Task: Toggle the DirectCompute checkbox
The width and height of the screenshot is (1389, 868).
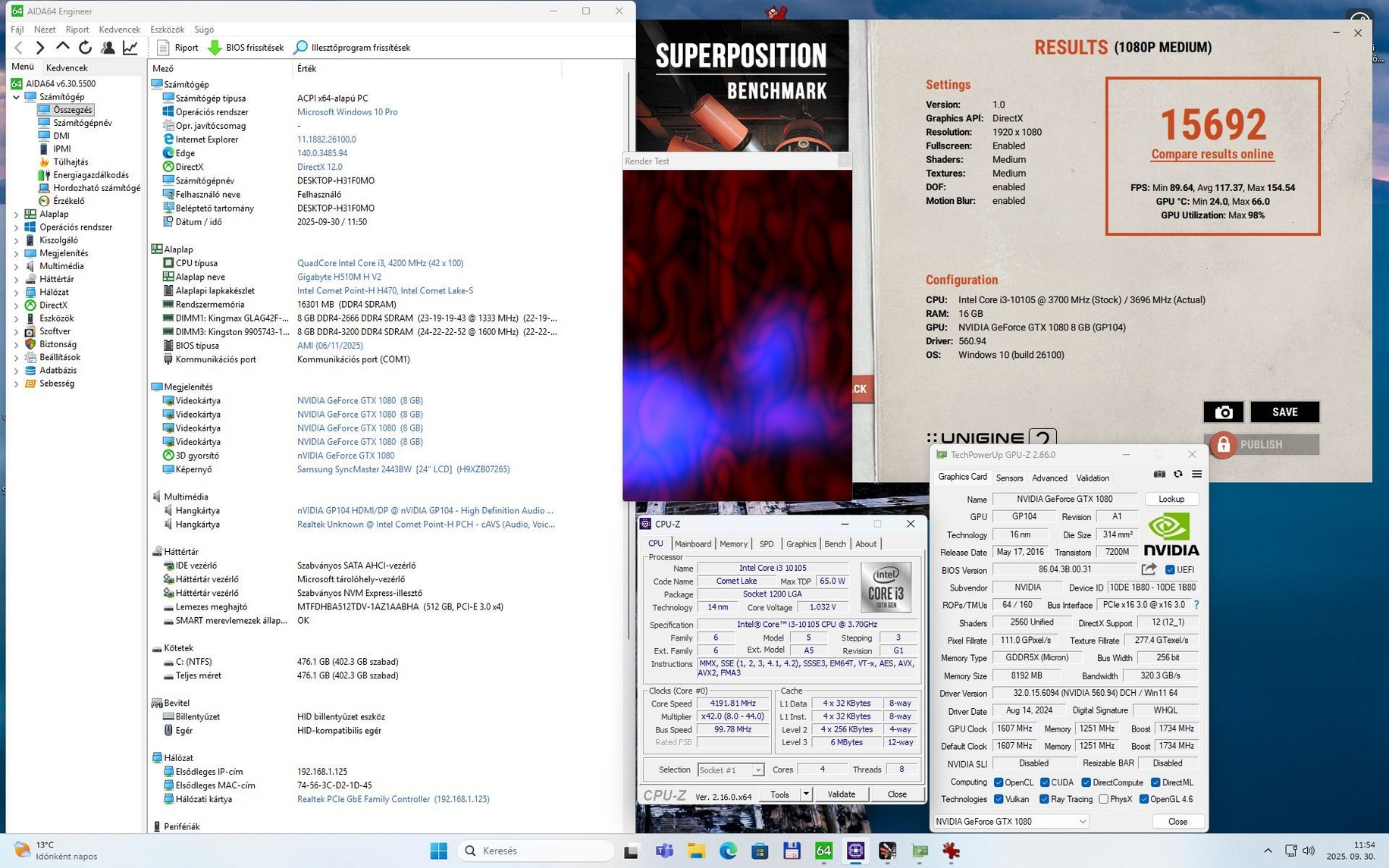Action: tap(1086, 782)
